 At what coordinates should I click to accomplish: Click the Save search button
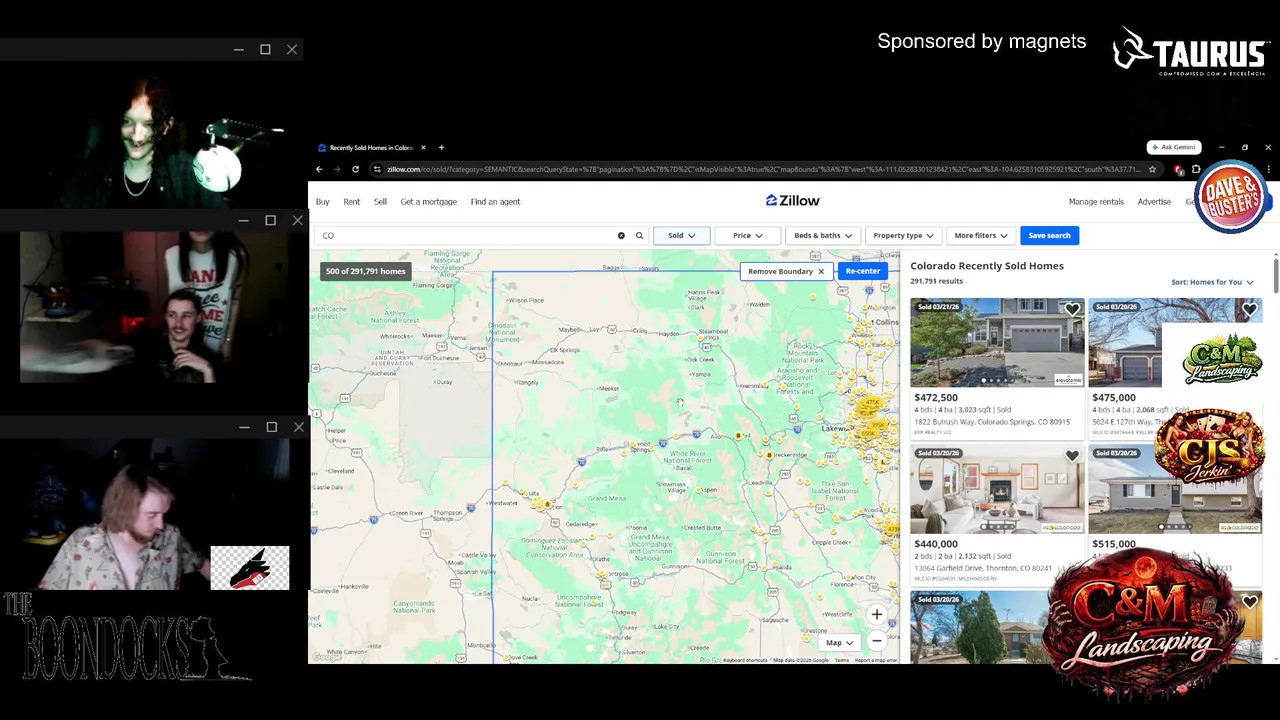(x=1049, y=235)
